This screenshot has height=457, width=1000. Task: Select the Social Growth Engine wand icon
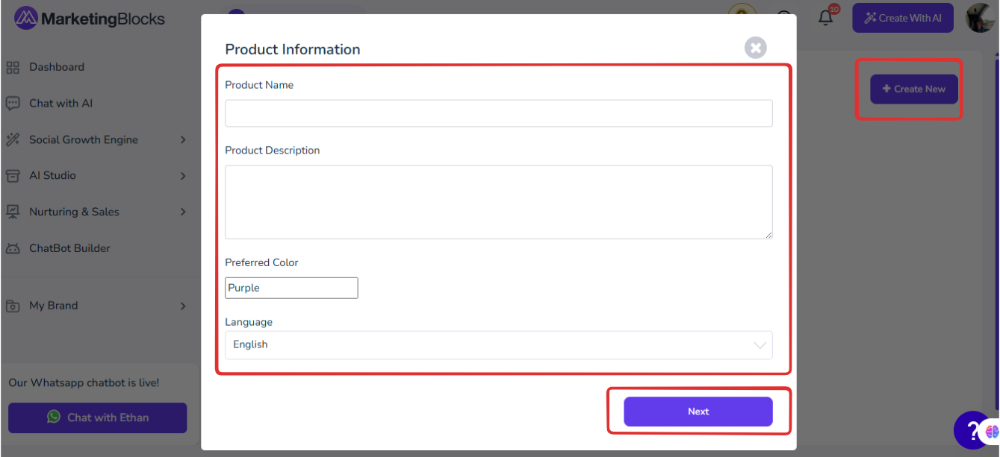(x=13, y=140)
